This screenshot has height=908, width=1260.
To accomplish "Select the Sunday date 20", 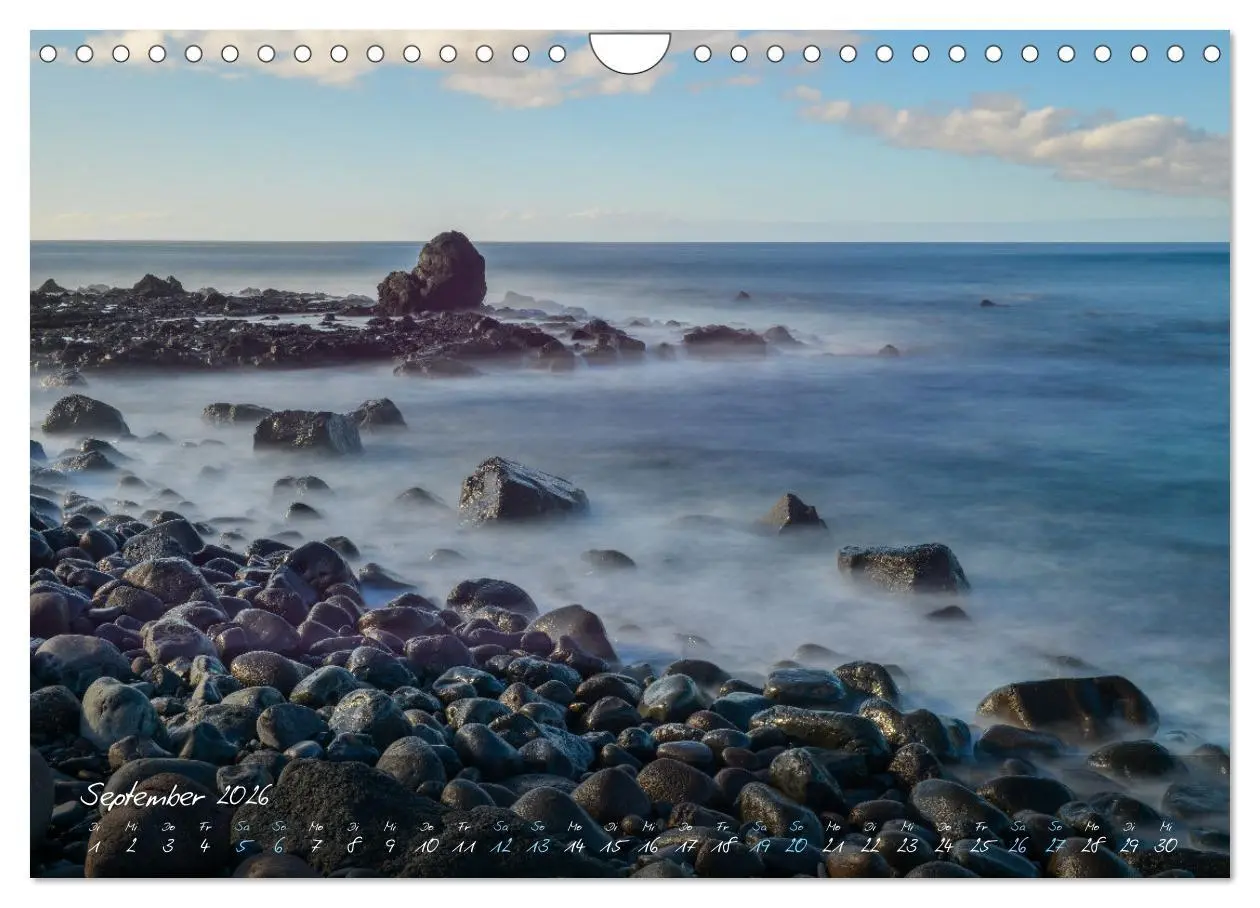I will coord(796,847).
